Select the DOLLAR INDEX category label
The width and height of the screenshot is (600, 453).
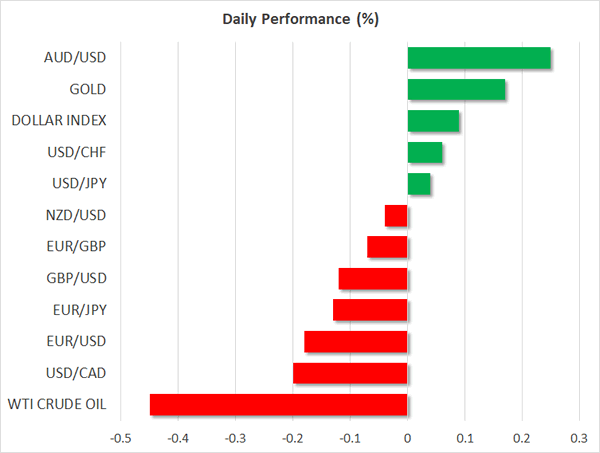(59, 121)
